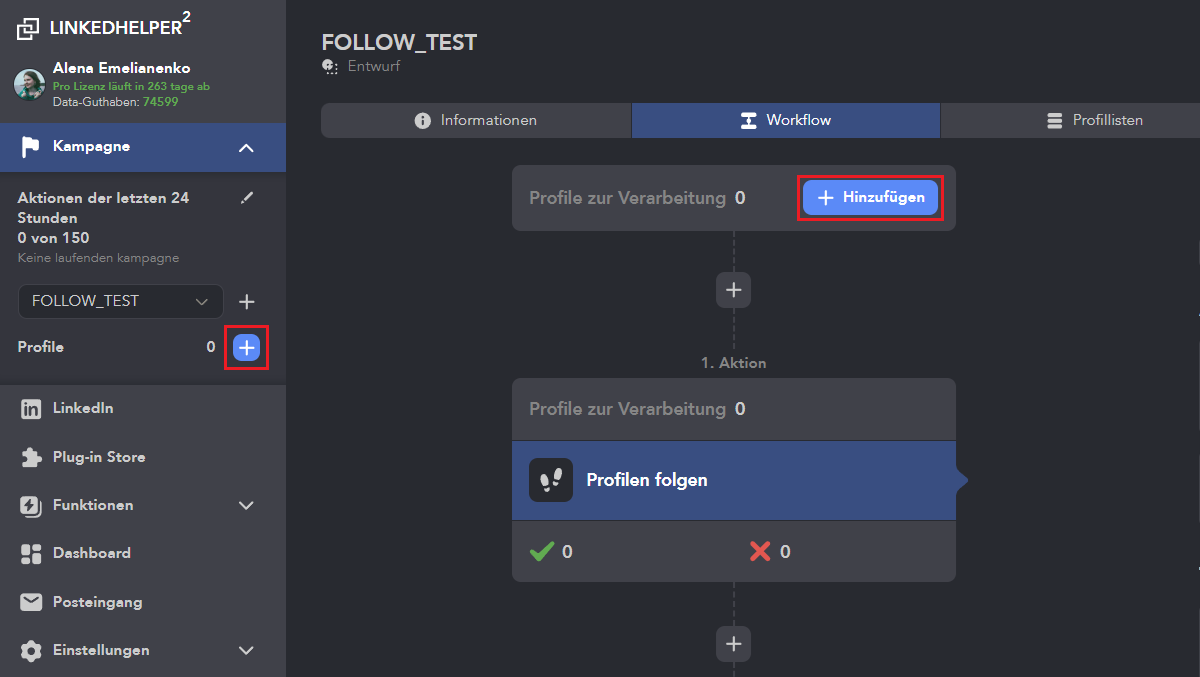1200x677 pixels.
Task: Open the Posteingang inbox
Action: 97,602
